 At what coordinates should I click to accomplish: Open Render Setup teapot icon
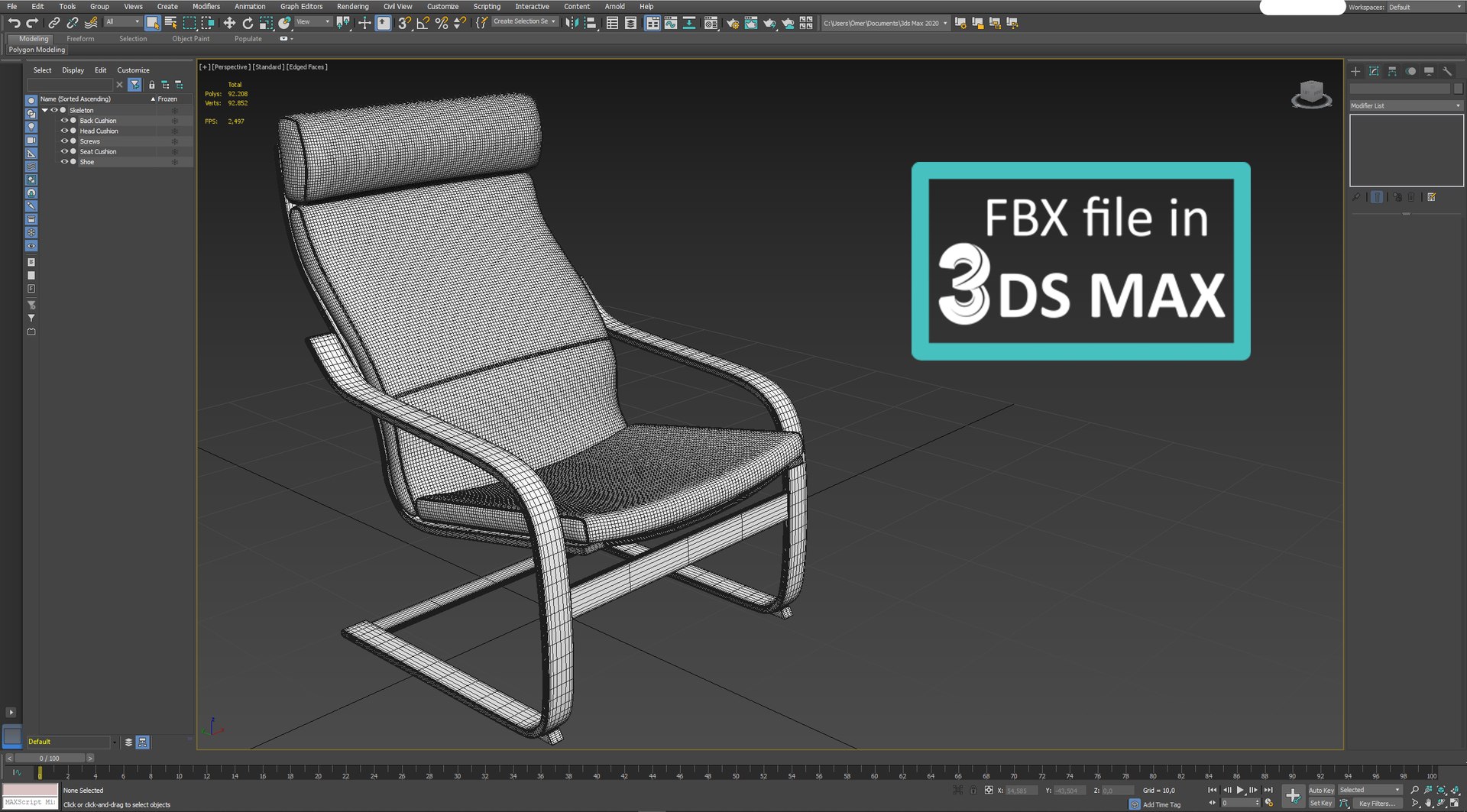[732, 23]
